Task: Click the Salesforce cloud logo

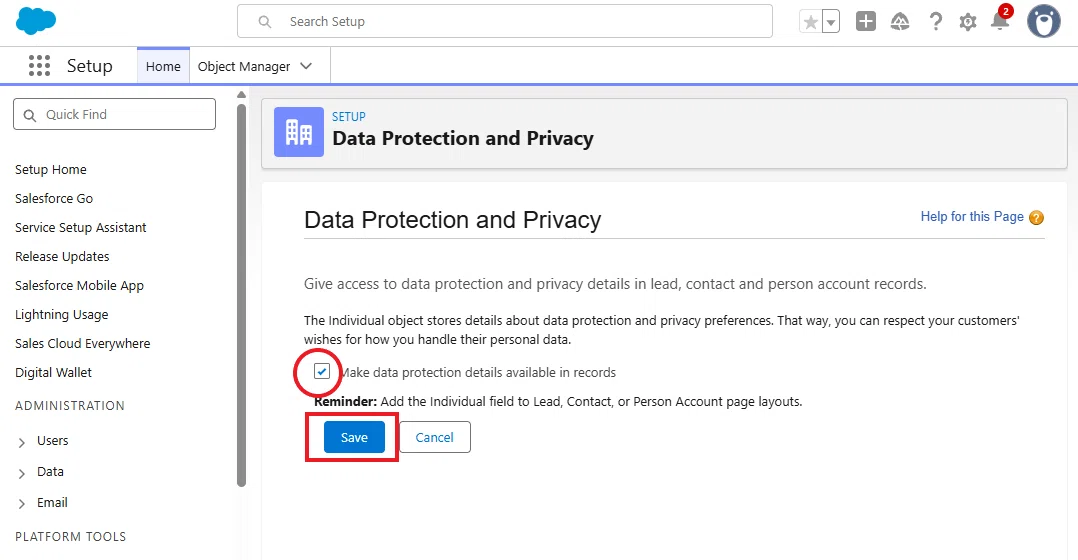Action: click(x=36, y=21)
